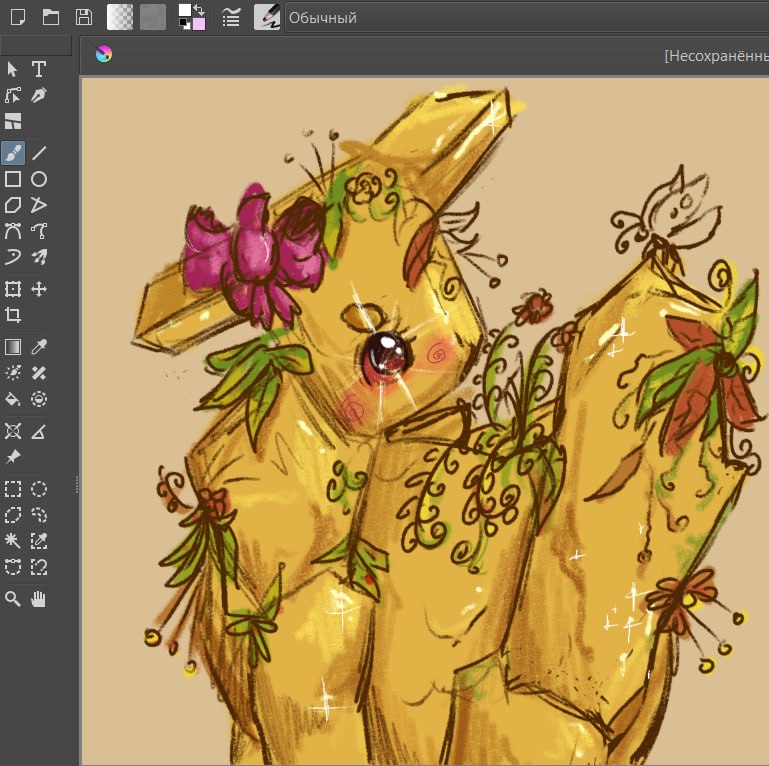
Task: Select the Move tool
Action: (39, 289)
